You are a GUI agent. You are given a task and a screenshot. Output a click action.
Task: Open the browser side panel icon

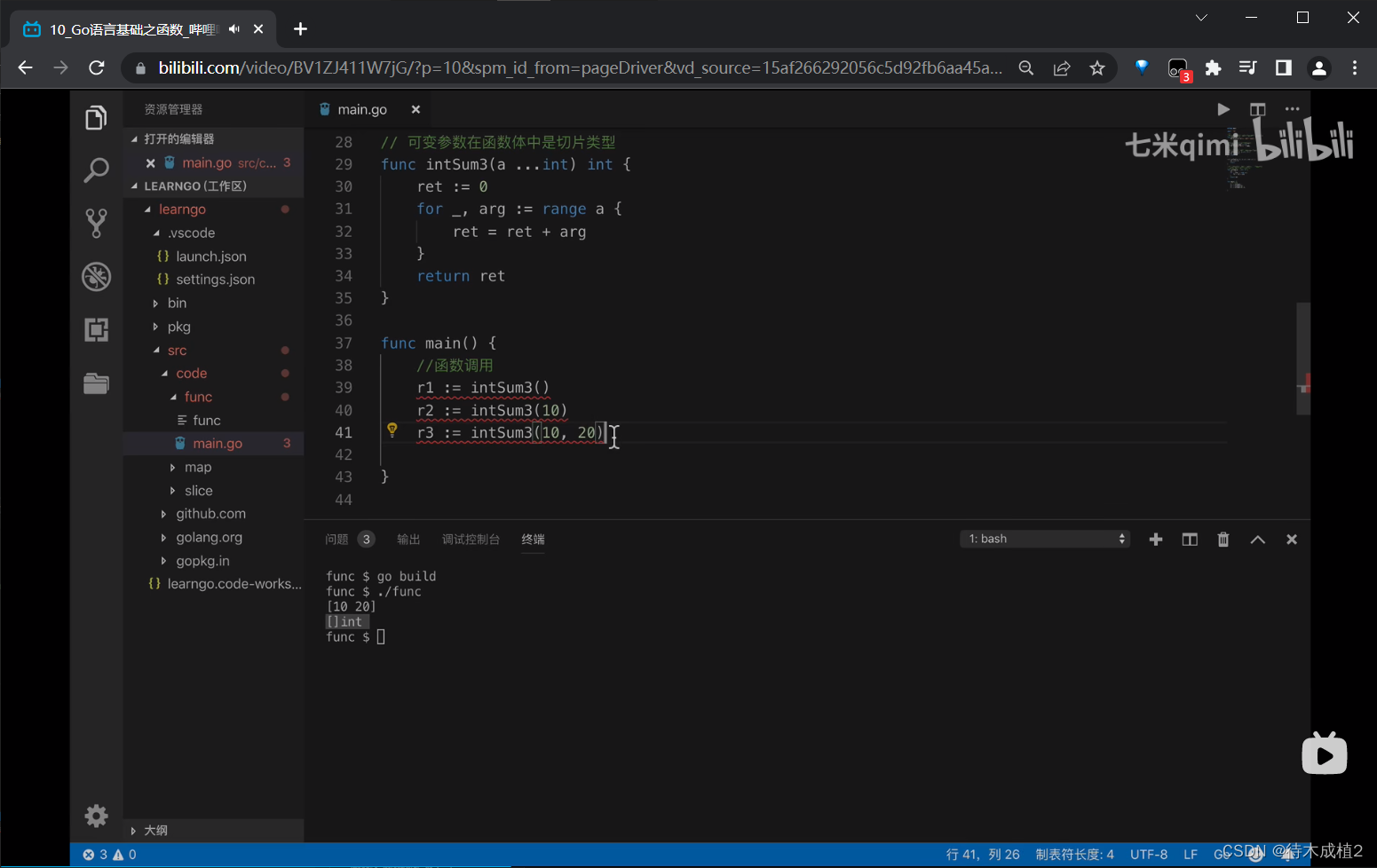click(1284, 68)
